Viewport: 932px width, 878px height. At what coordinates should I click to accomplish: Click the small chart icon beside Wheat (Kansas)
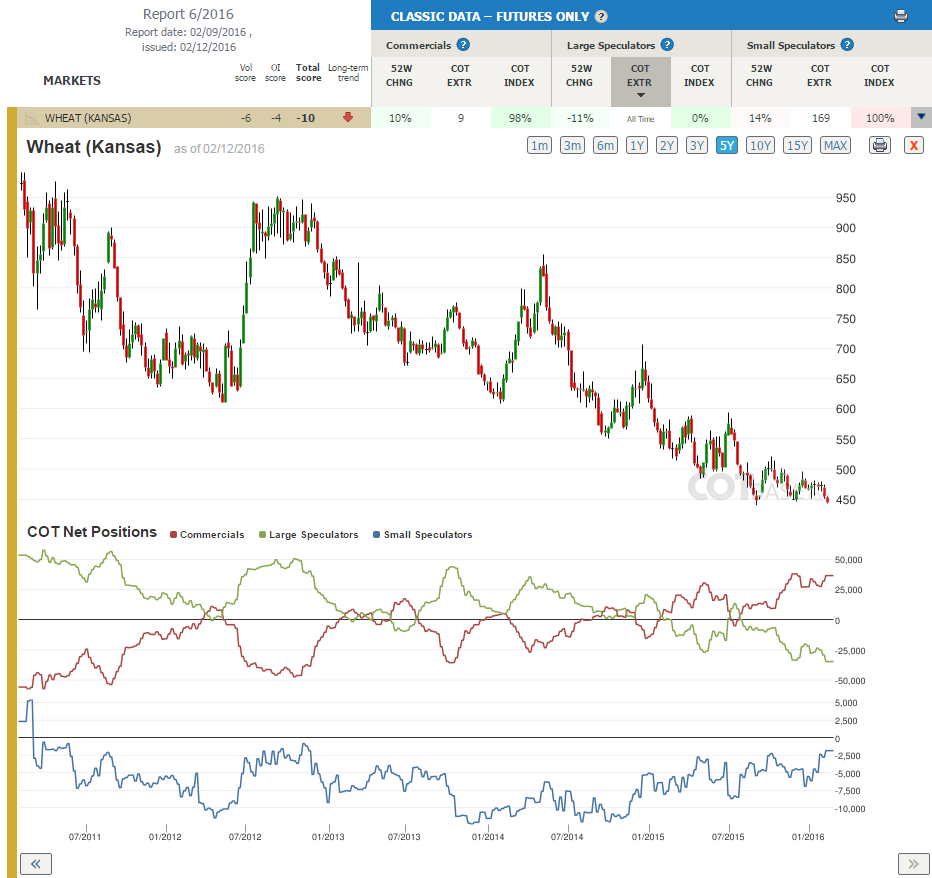point(31,118)
